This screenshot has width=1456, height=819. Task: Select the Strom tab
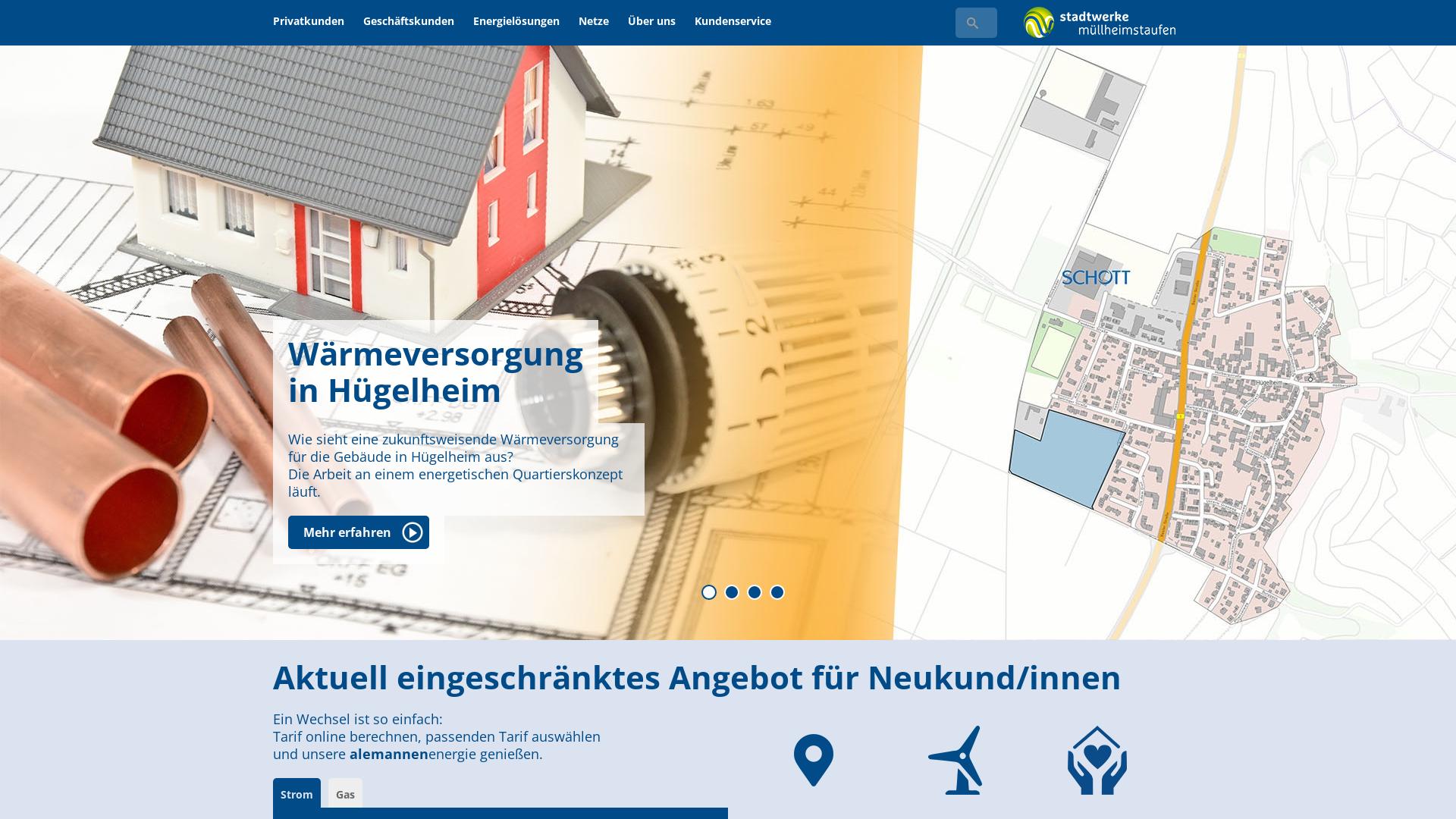(x=296, y=794)
